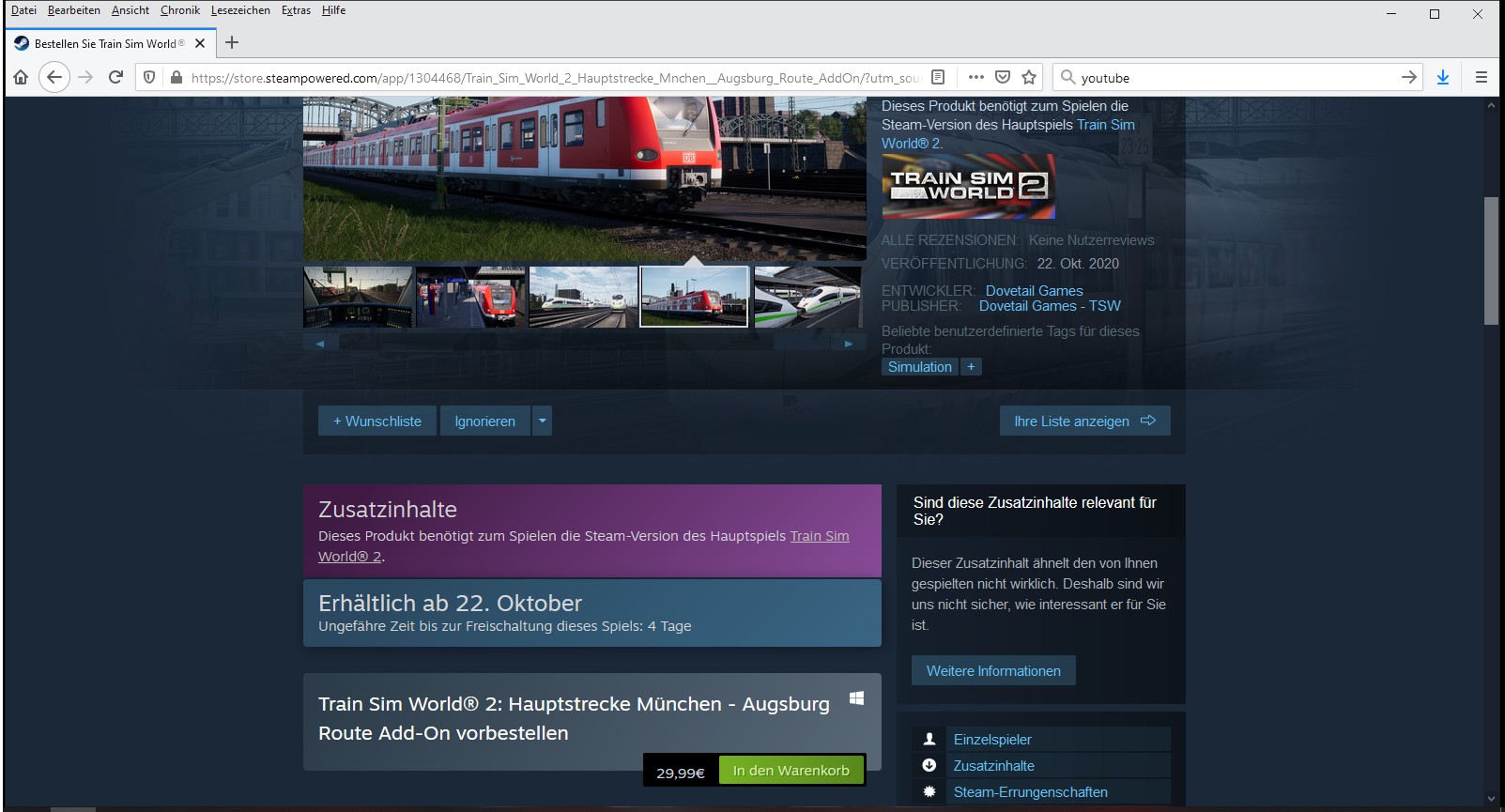This screenshot has width=1505, height=812.
Task: Open the Einzelspieler category link
Action: tap(992, 739)
